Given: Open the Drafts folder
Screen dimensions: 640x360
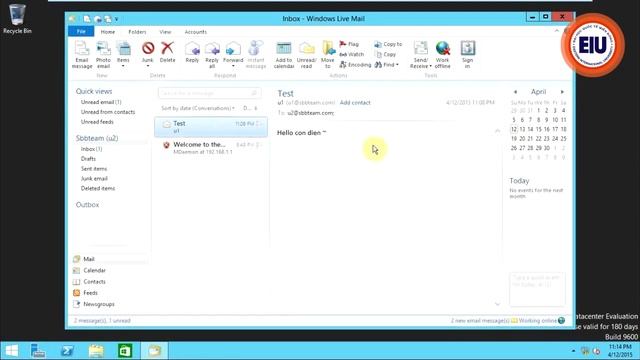Looking at the screenshot, I should [x=88, y=159].
